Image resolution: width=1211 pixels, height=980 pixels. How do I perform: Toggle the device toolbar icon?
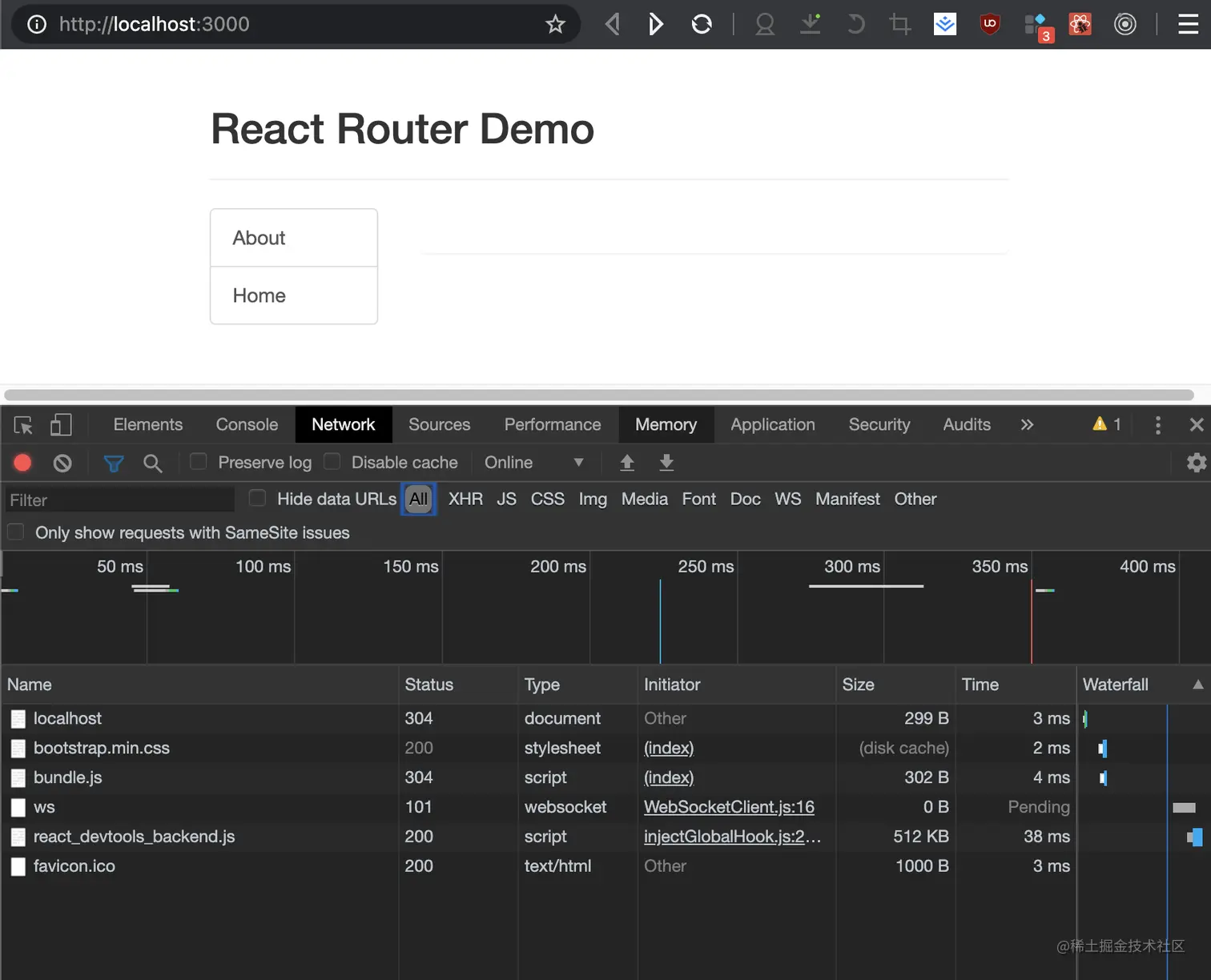click(61, 424)
